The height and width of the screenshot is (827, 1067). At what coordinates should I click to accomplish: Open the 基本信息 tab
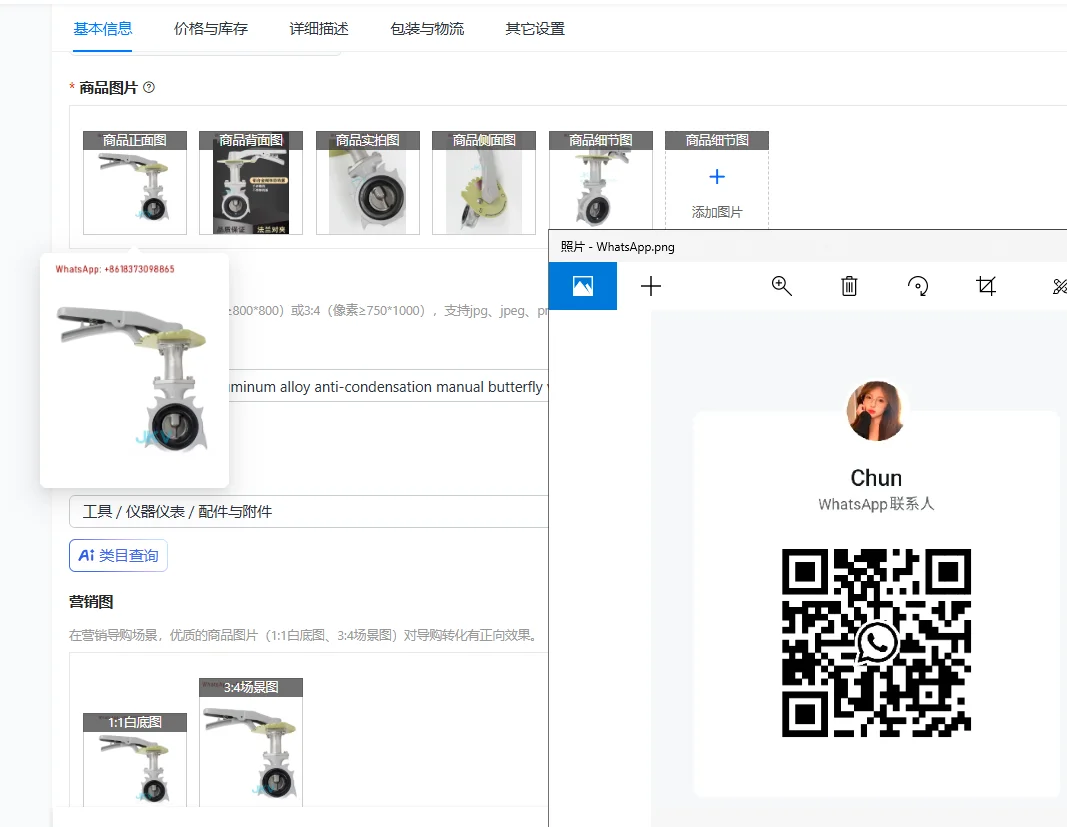[103, 29]
